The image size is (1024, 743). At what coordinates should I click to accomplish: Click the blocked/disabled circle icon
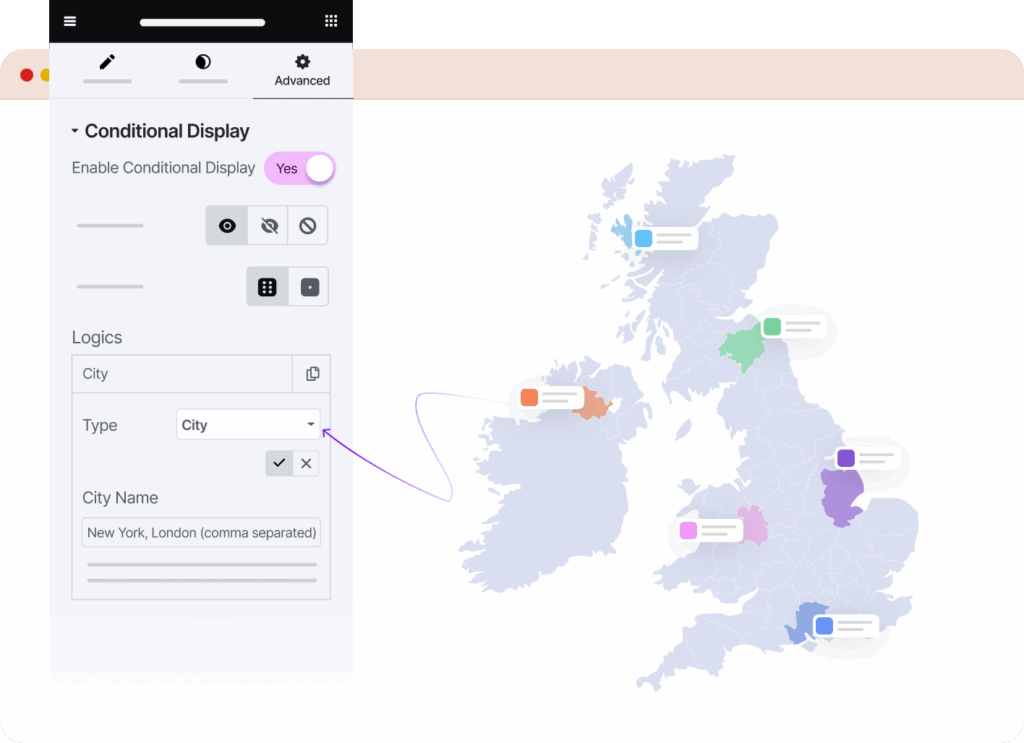[x=307, y=225]
